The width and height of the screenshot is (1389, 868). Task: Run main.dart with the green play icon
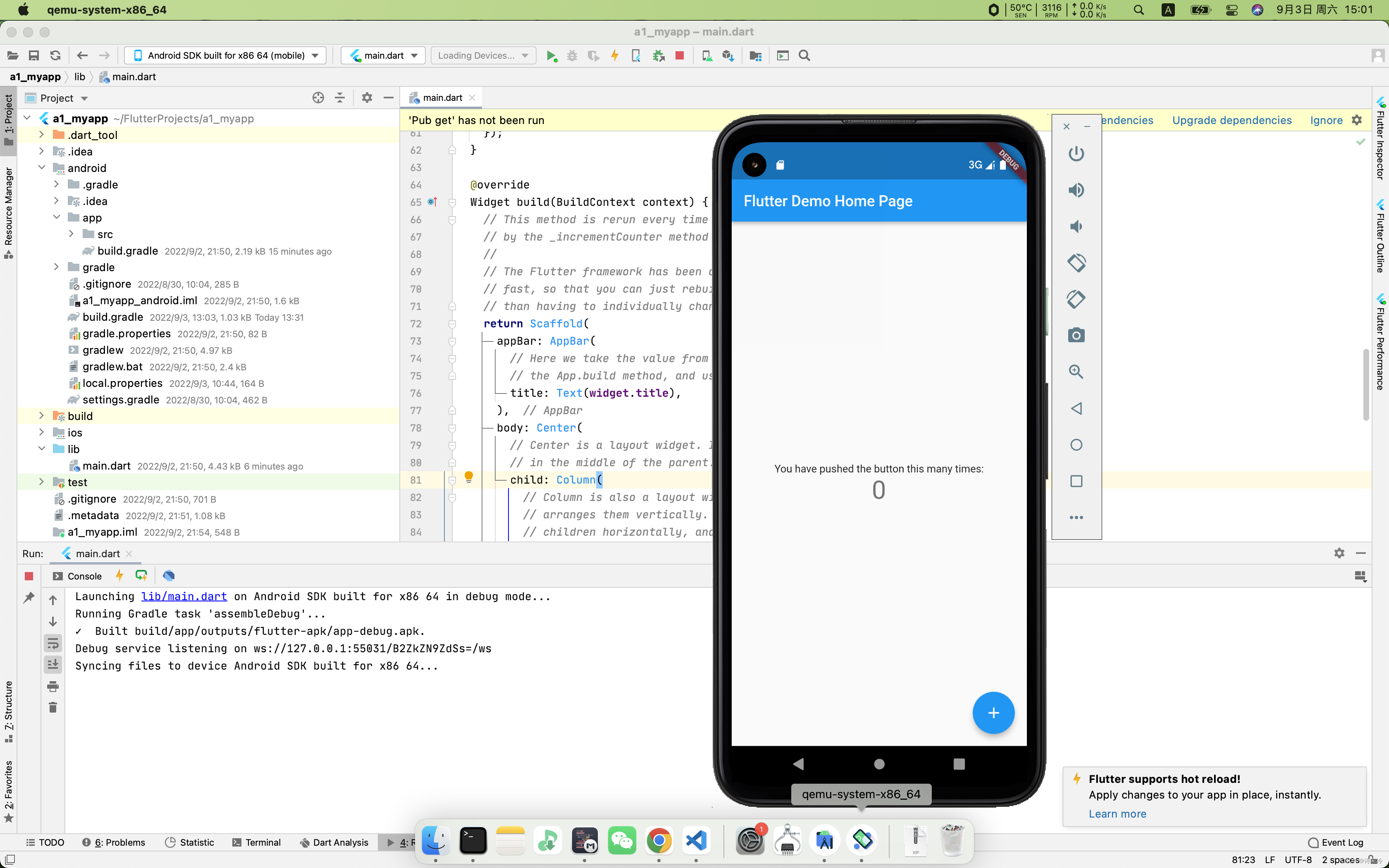tap(551, 56)
